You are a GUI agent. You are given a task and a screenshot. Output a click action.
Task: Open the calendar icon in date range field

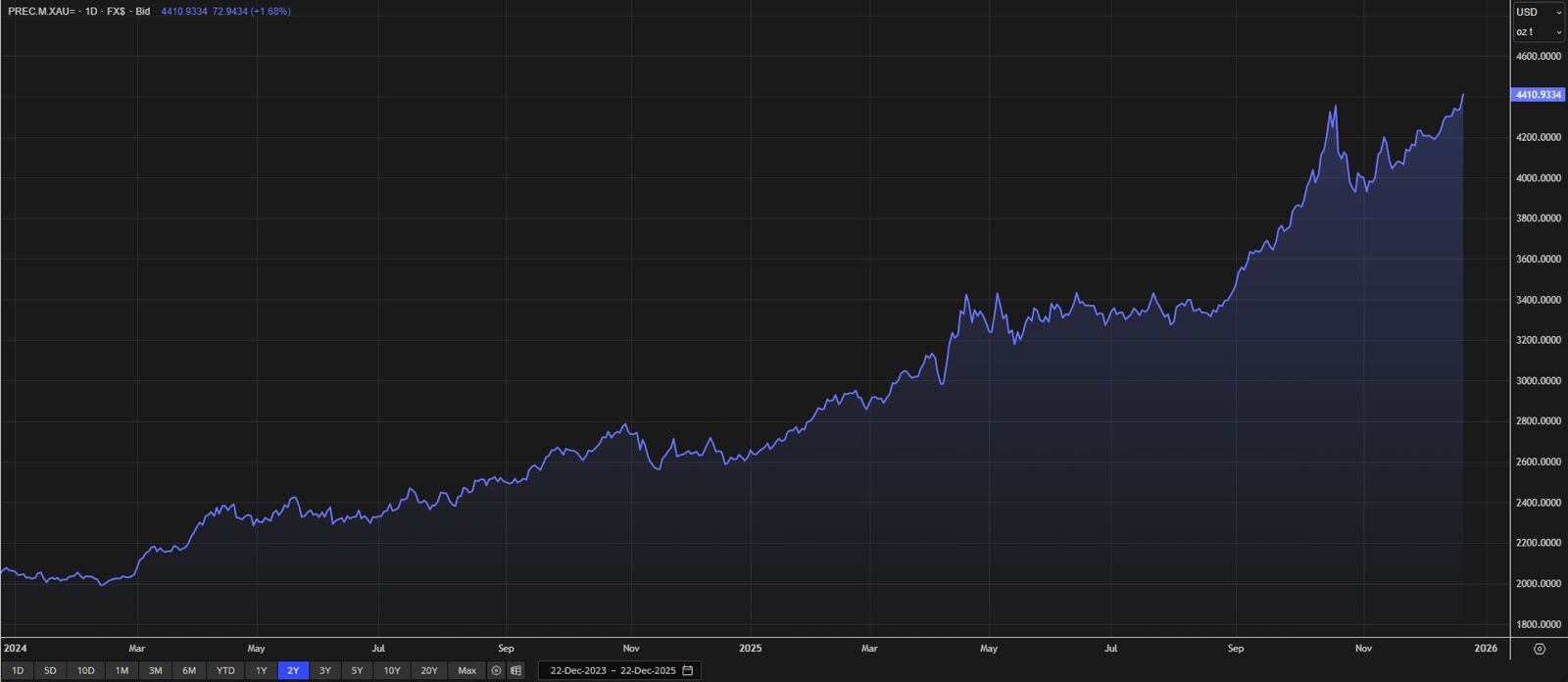(688, 671)
